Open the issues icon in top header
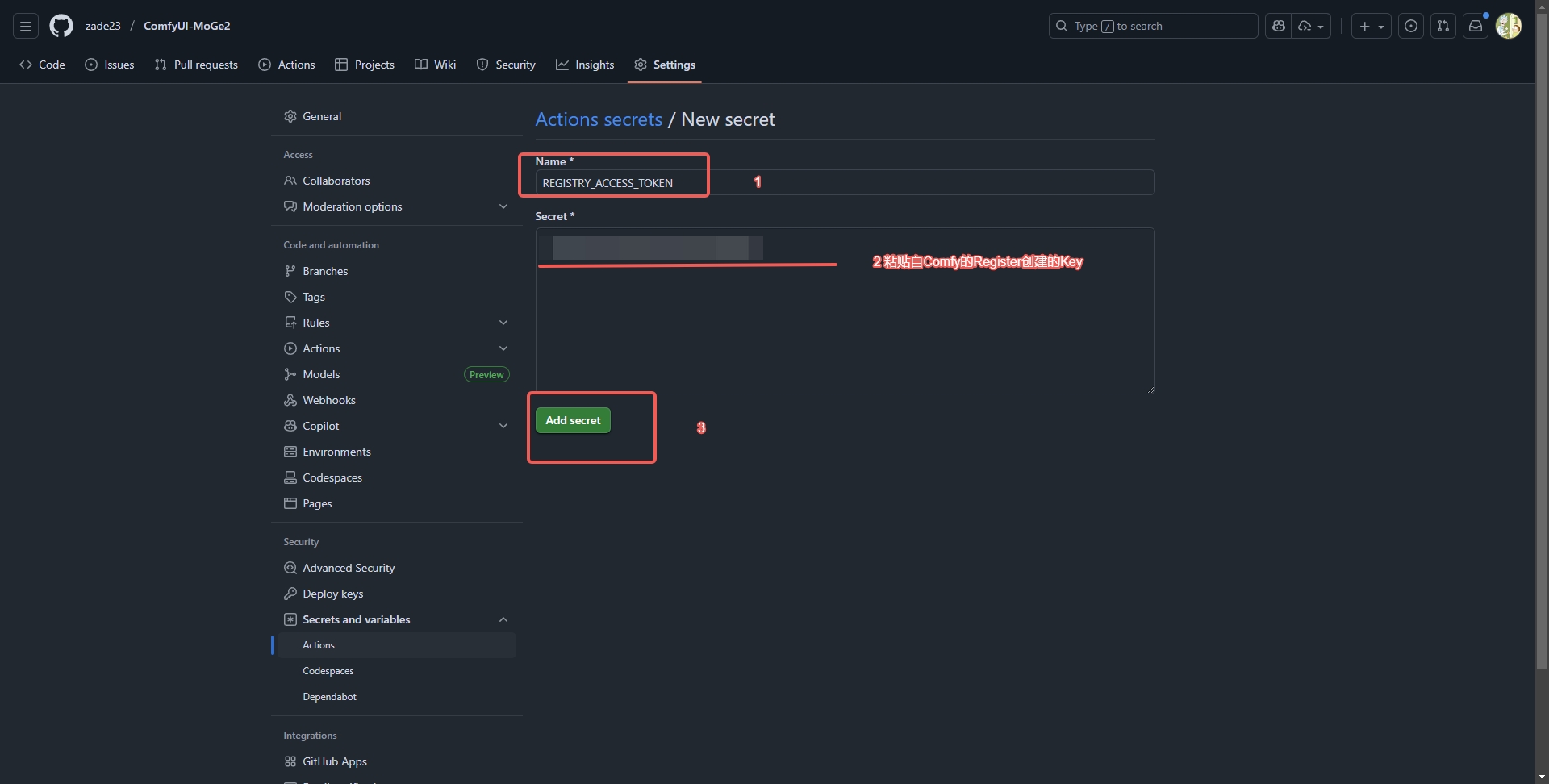1549x784 pixels. [x=1411, y=26]
